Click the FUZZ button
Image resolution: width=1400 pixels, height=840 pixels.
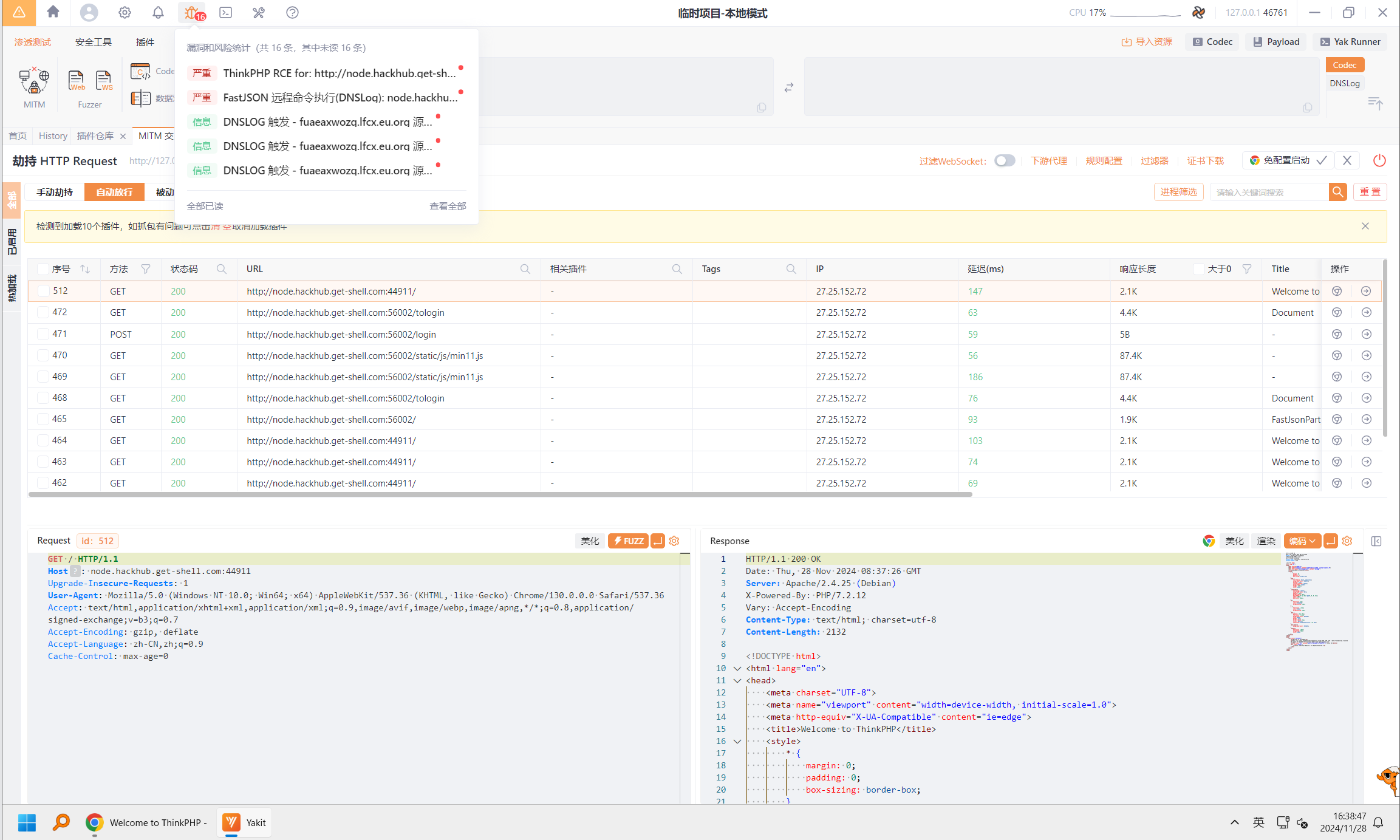point(628,541)
